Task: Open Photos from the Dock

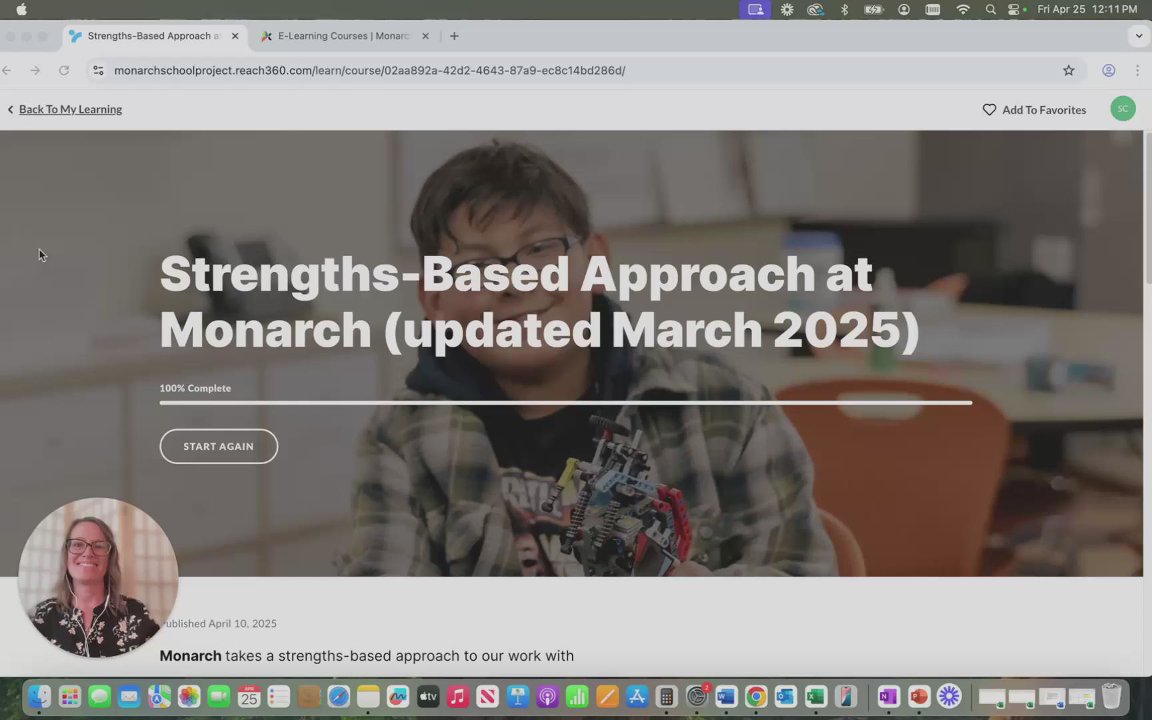Action: point(189,696)
